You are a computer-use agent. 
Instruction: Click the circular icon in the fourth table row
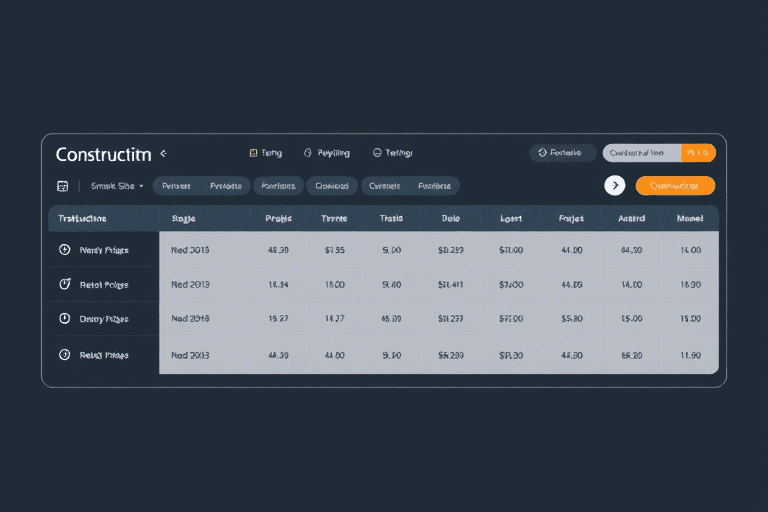(x=65, y=355)
